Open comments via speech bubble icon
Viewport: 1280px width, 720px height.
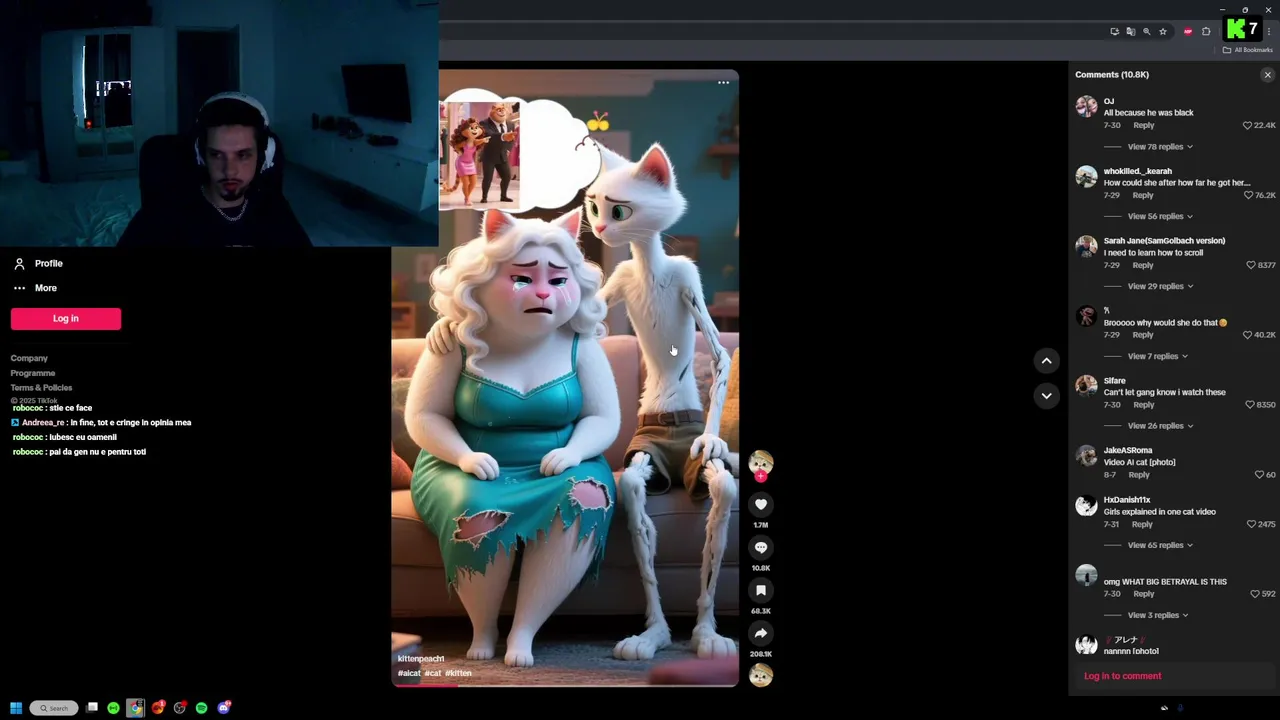761,548
